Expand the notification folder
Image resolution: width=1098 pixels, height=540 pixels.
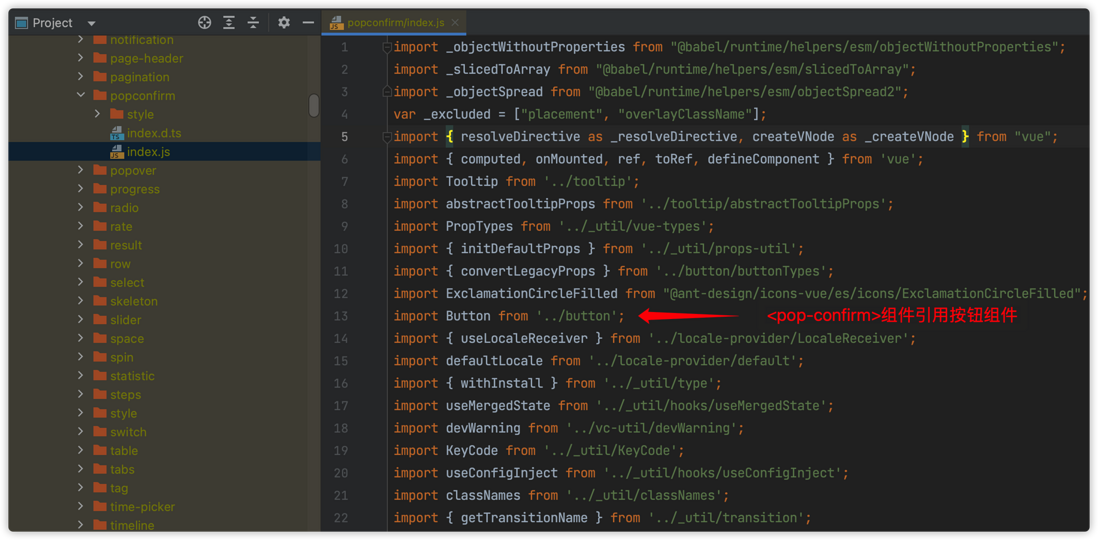click(x=81, y=40)
